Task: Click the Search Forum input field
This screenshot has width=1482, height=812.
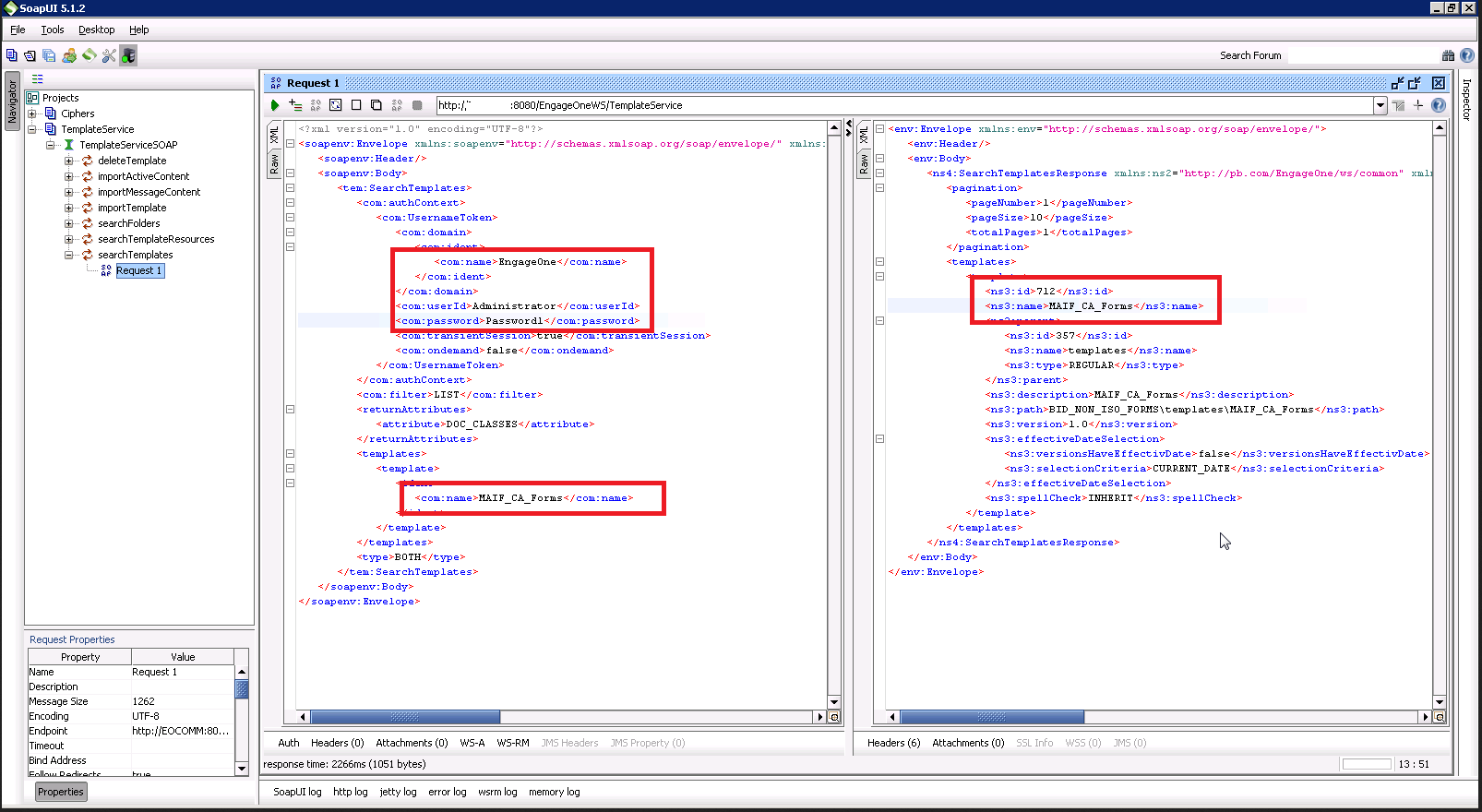Action: click(x=1362, y=55)
